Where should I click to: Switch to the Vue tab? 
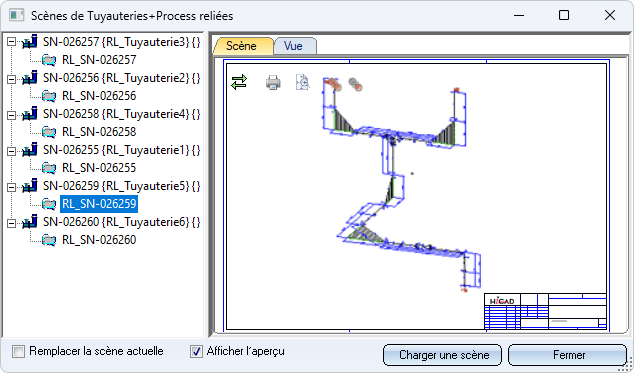click(295, 46)
